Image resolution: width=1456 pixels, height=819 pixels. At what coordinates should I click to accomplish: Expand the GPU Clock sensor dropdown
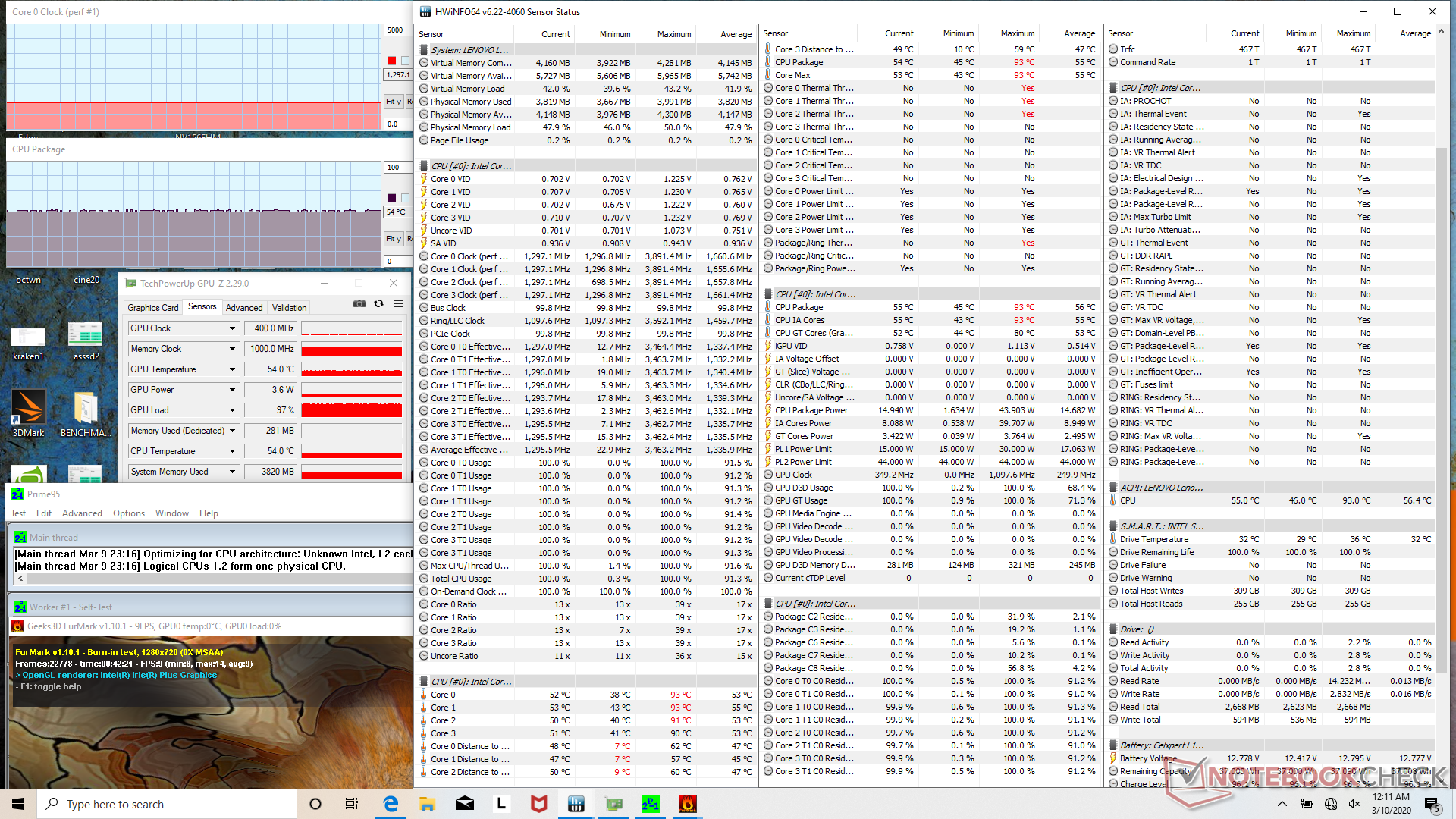pos(232,328)
